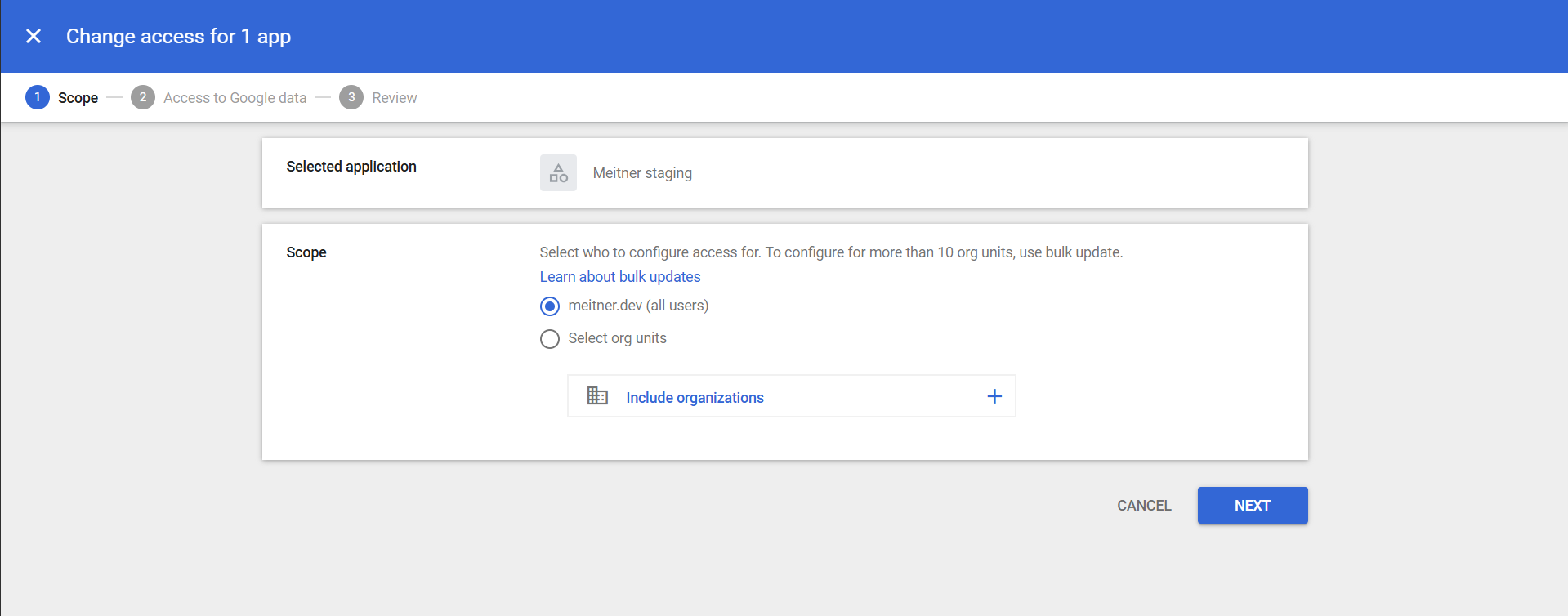Open Learn about bulk updates link
Screen dimensions: 1568x616
(620, 277)
